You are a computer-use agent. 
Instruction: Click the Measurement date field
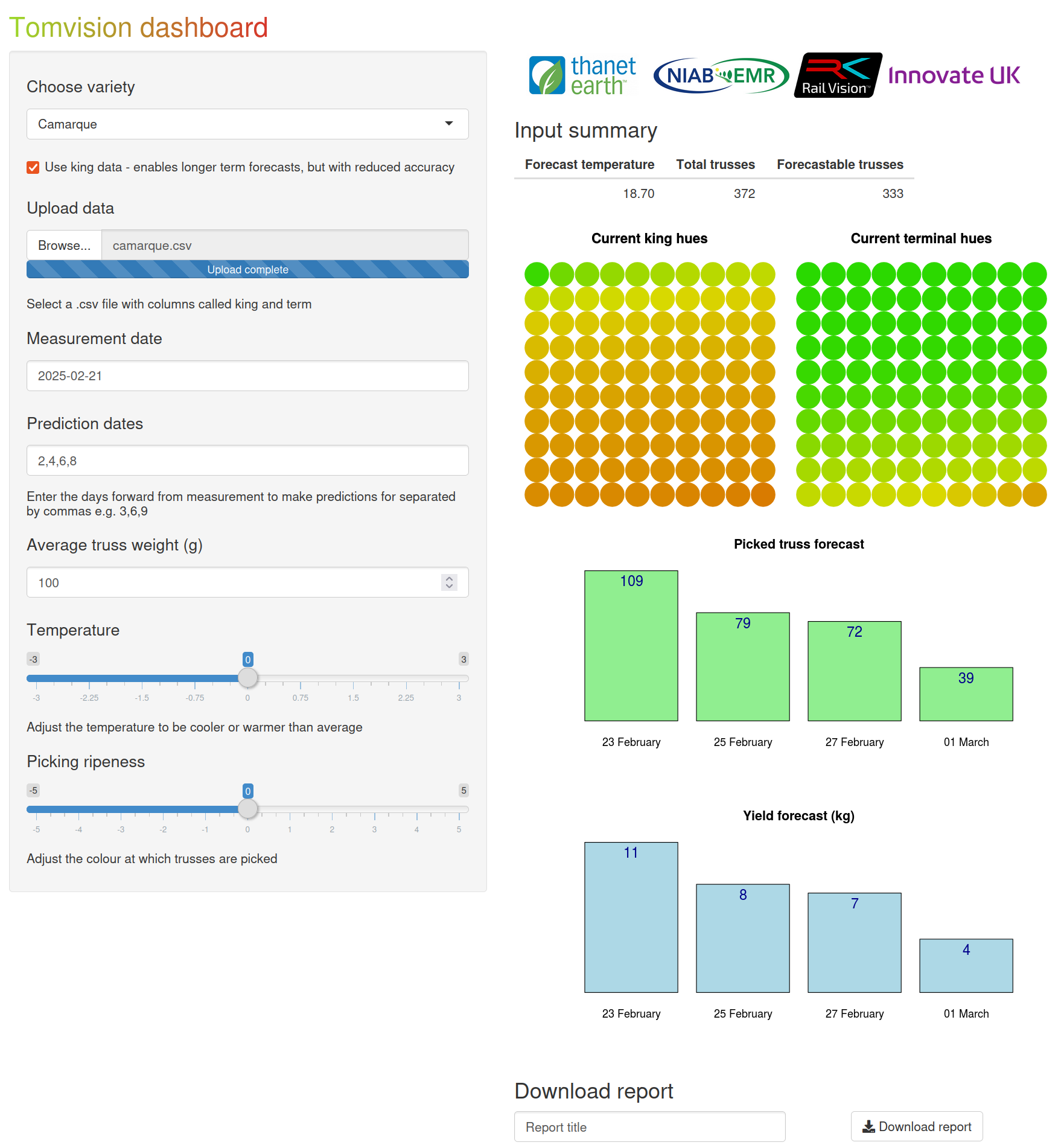tap(247, 376)
